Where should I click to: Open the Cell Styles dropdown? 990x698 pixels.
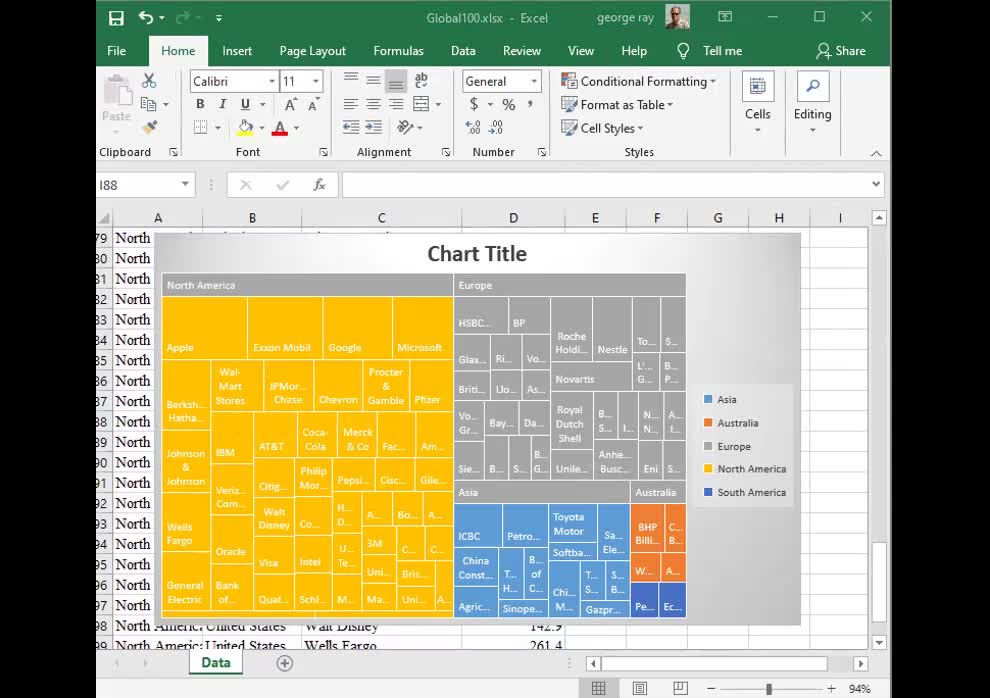[x=602, y=128]
